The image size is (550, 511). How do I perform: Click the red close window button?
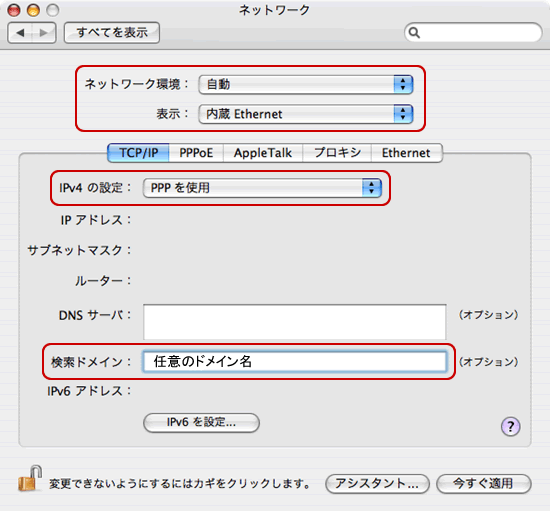pyautogui.click(x=14, y=10)
